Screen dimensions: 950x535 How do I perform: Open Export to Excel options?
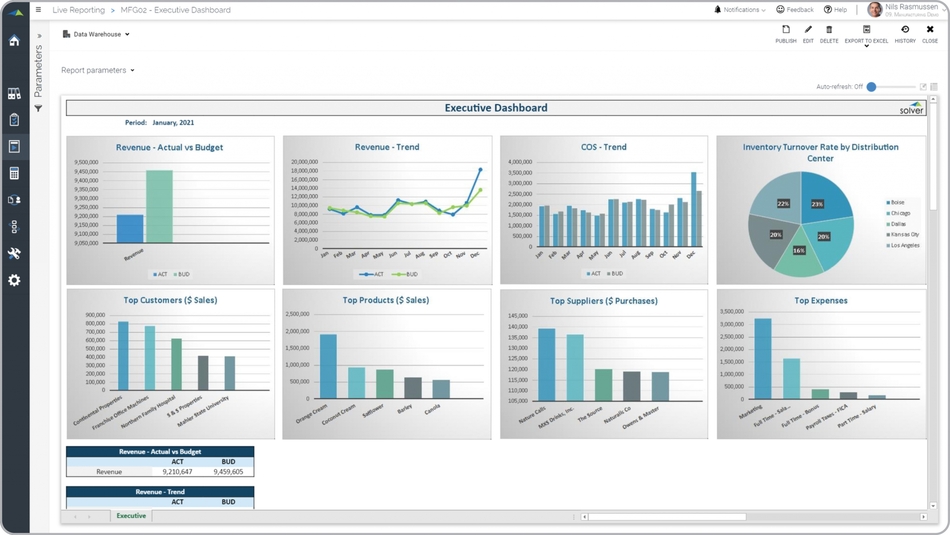coord(866,35)
